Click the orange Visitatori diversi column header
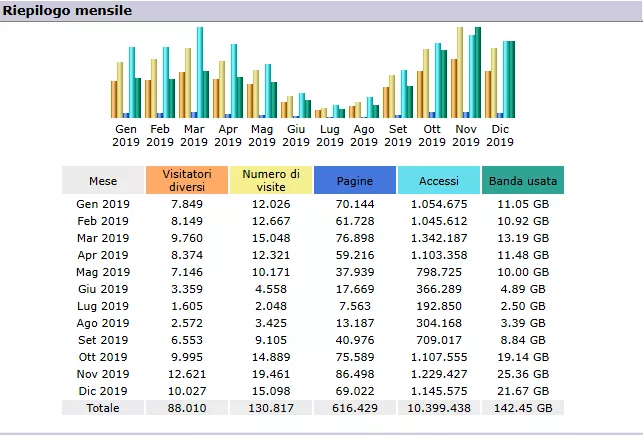 click(187, 180)
